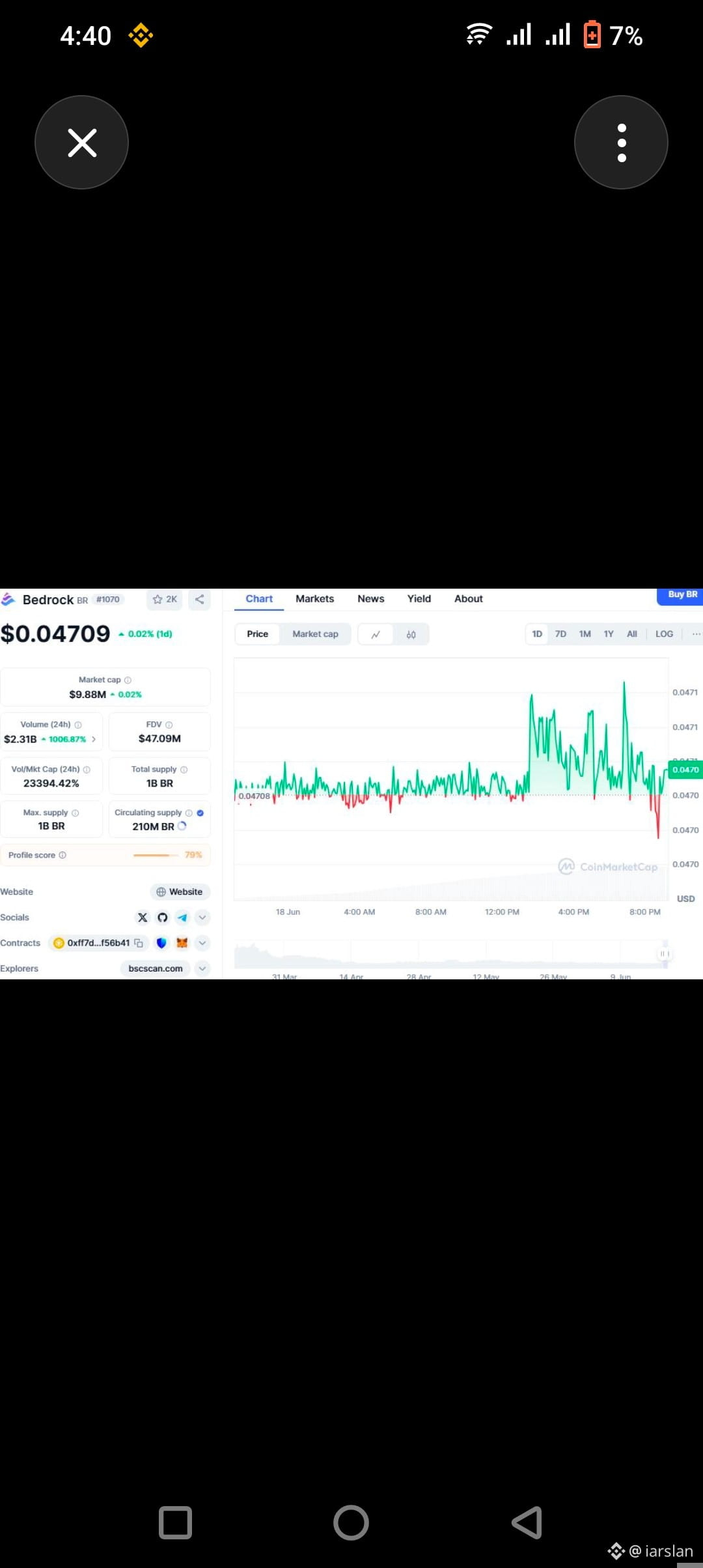
Task: Toggle LOG scale on chart
Action: click(664, 634)
